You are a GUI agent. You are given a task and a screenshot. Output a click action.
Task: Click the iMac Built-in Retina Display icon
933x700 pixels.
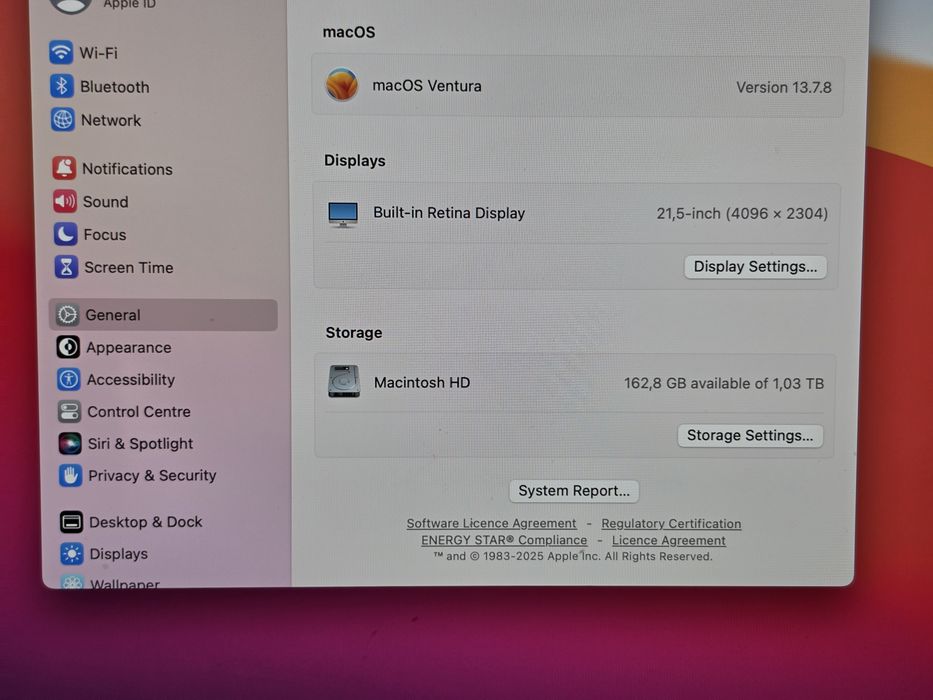click(343, 214)
